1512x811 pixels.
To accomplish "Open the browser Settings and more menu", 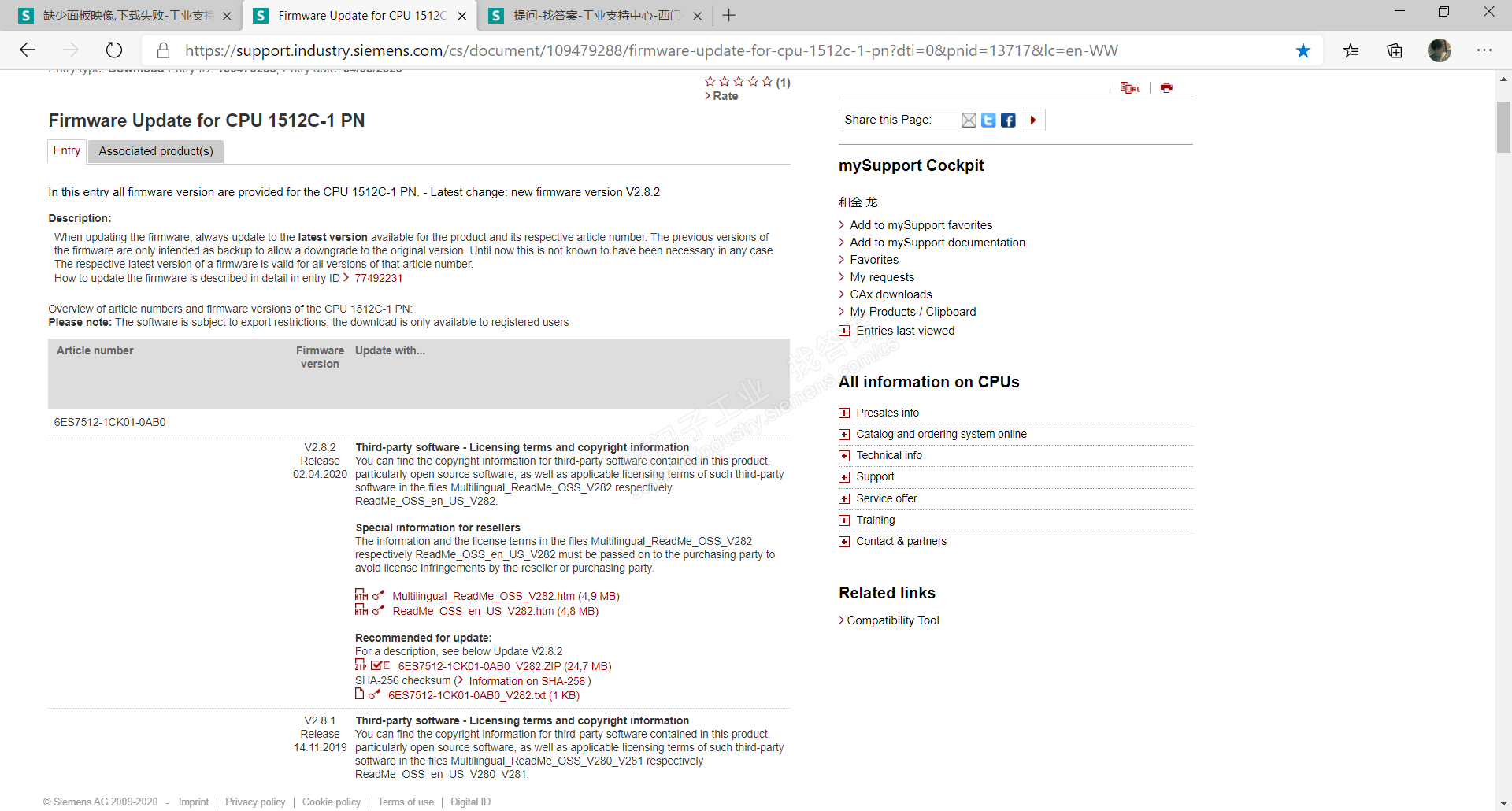I will pyautogui.click(x=1484, y=50).
